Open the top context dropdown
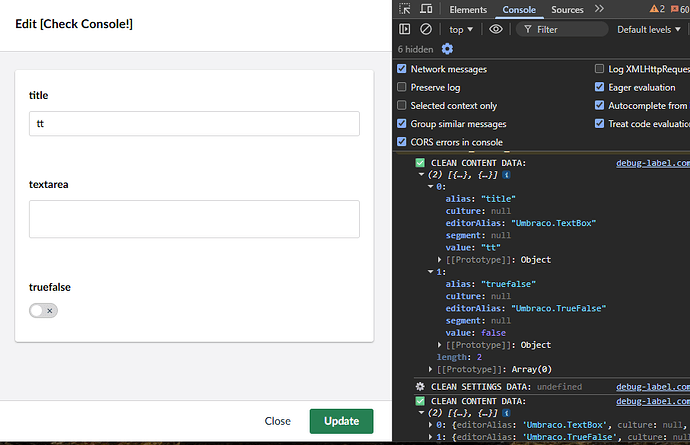This screenshot has height=445, width=690. (x=460, y=29)
